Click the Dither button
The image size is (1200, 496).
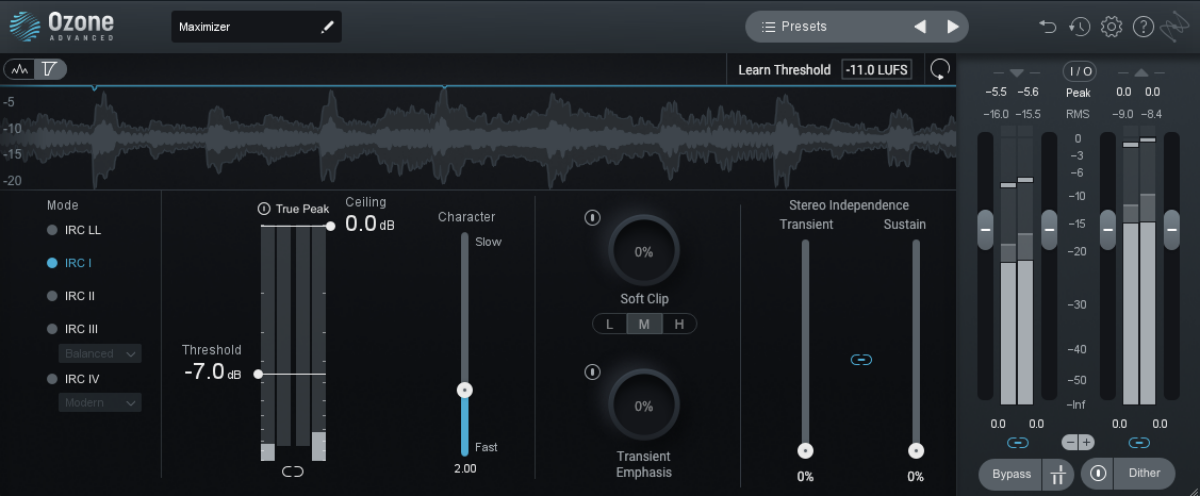tap(1144, 474)
